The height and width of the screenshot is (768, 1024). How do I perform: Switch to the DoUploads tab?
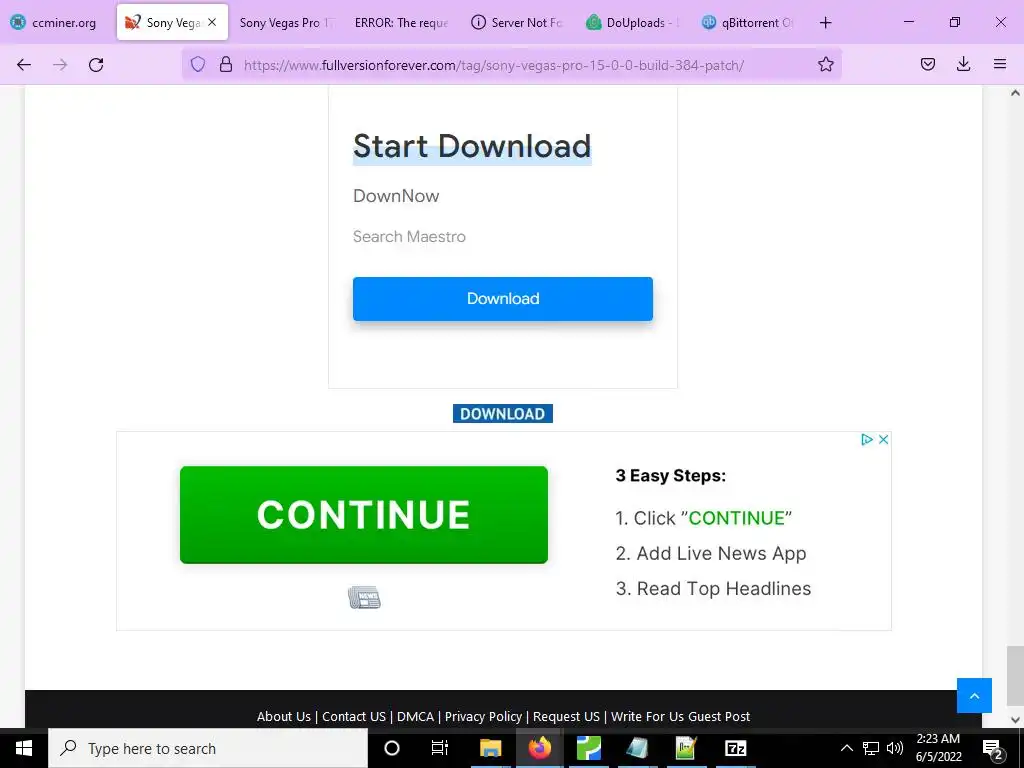[632, 23]
